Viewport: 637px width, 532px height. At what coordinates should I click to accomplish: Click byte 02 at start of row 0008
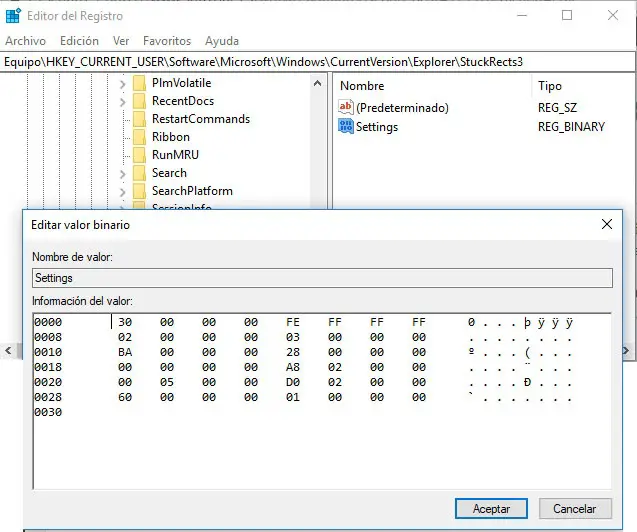coord(125,337)
